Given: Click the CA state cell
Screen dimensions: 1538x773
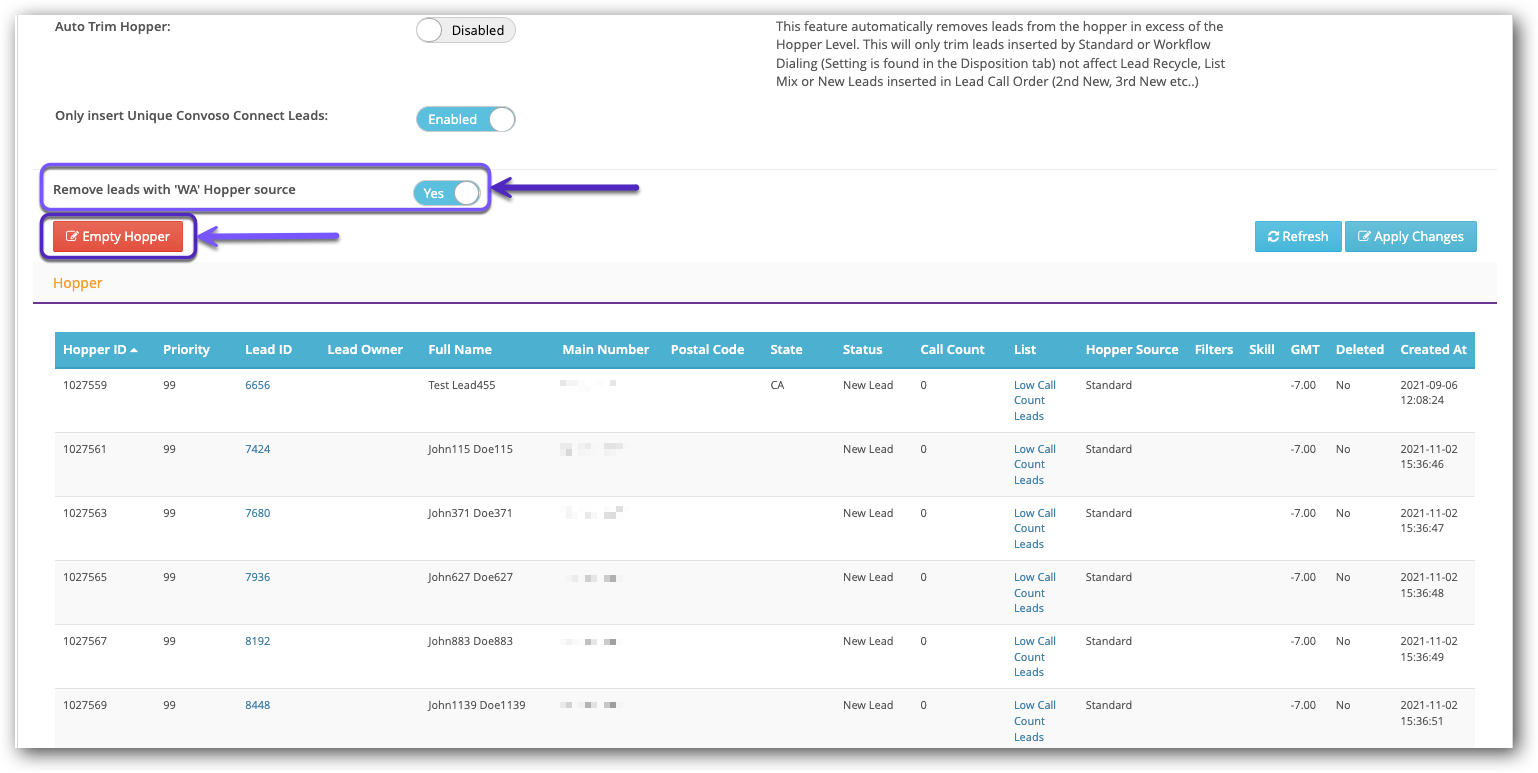Looking at the screenshot, I should point(777,385).
